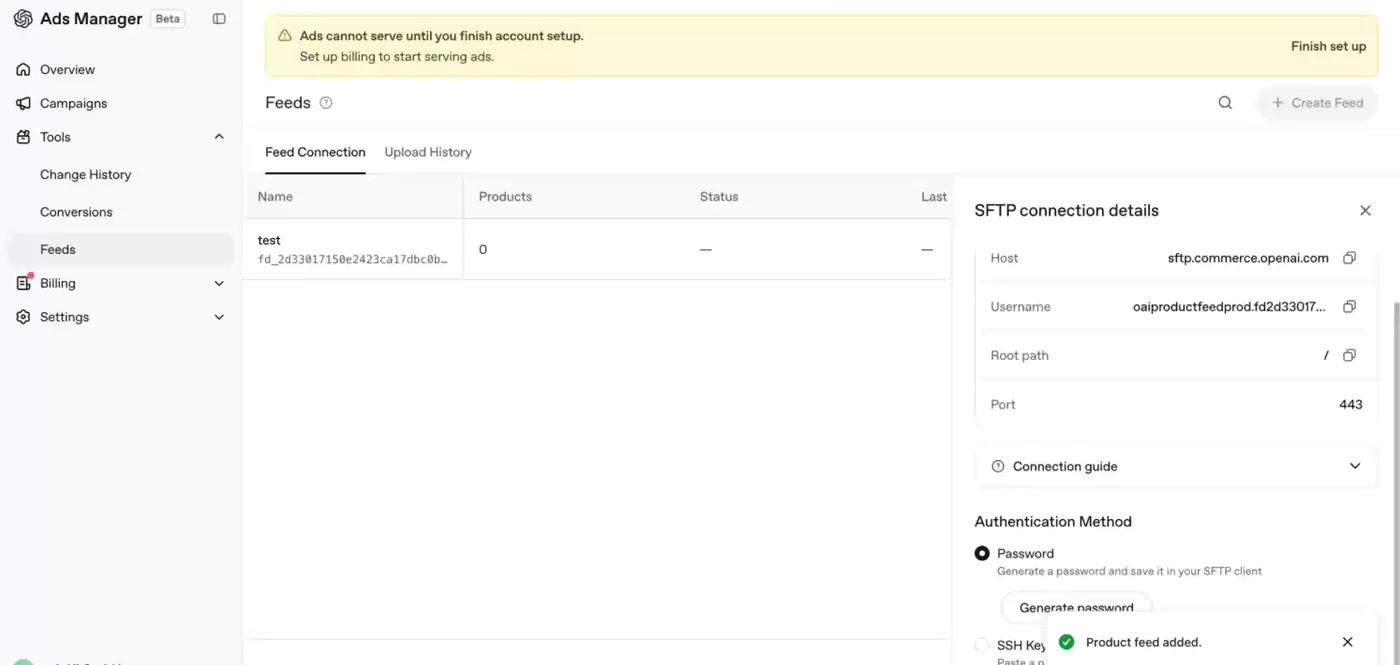Dismiss the Product feed added toast
Image resolution: width=1400 pixels, height=665 pixels.
coord(1347,642)
